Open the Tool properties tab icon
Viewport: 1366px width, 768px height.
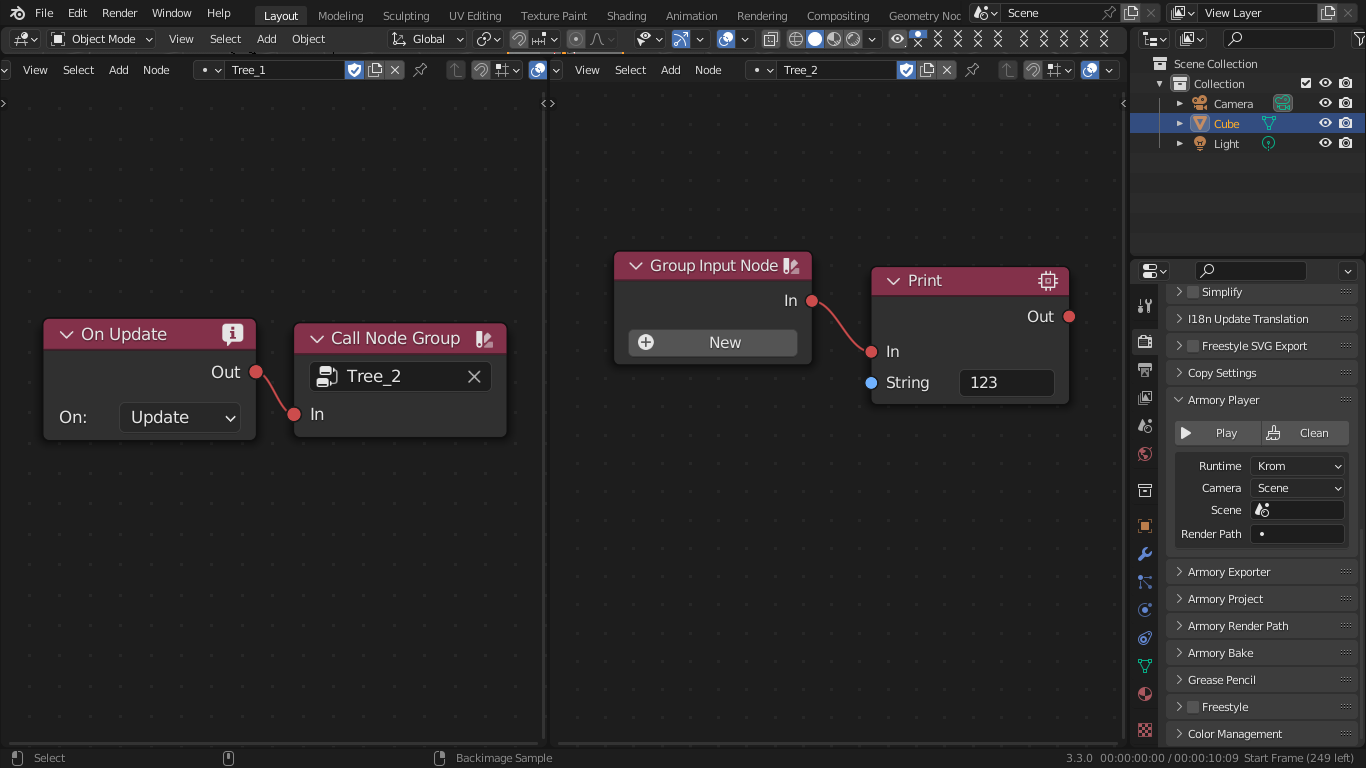(x=1145, y=306)
